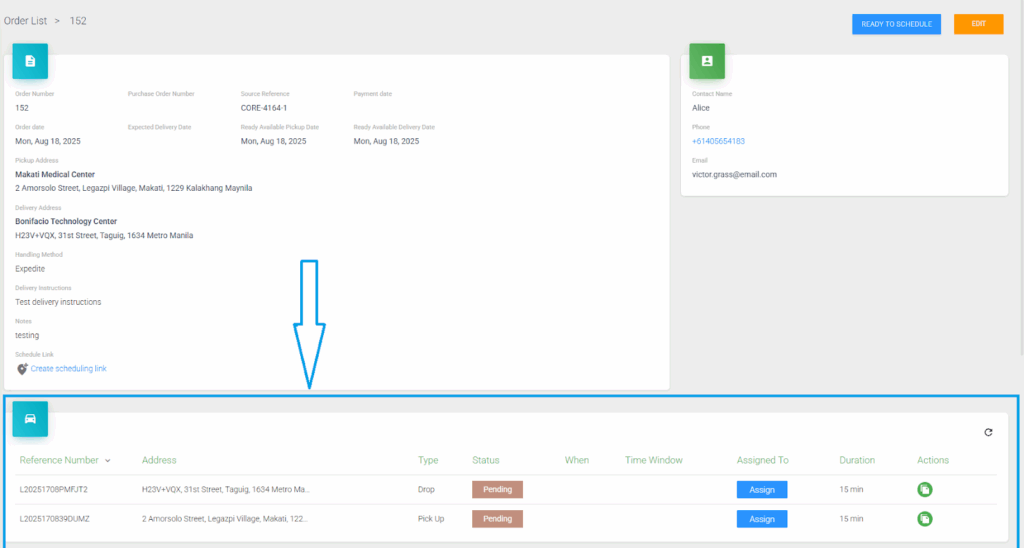1024x548 pixels.
Task: Click the Pending status of Pick Up task
Action: click(x=497, y=519)
